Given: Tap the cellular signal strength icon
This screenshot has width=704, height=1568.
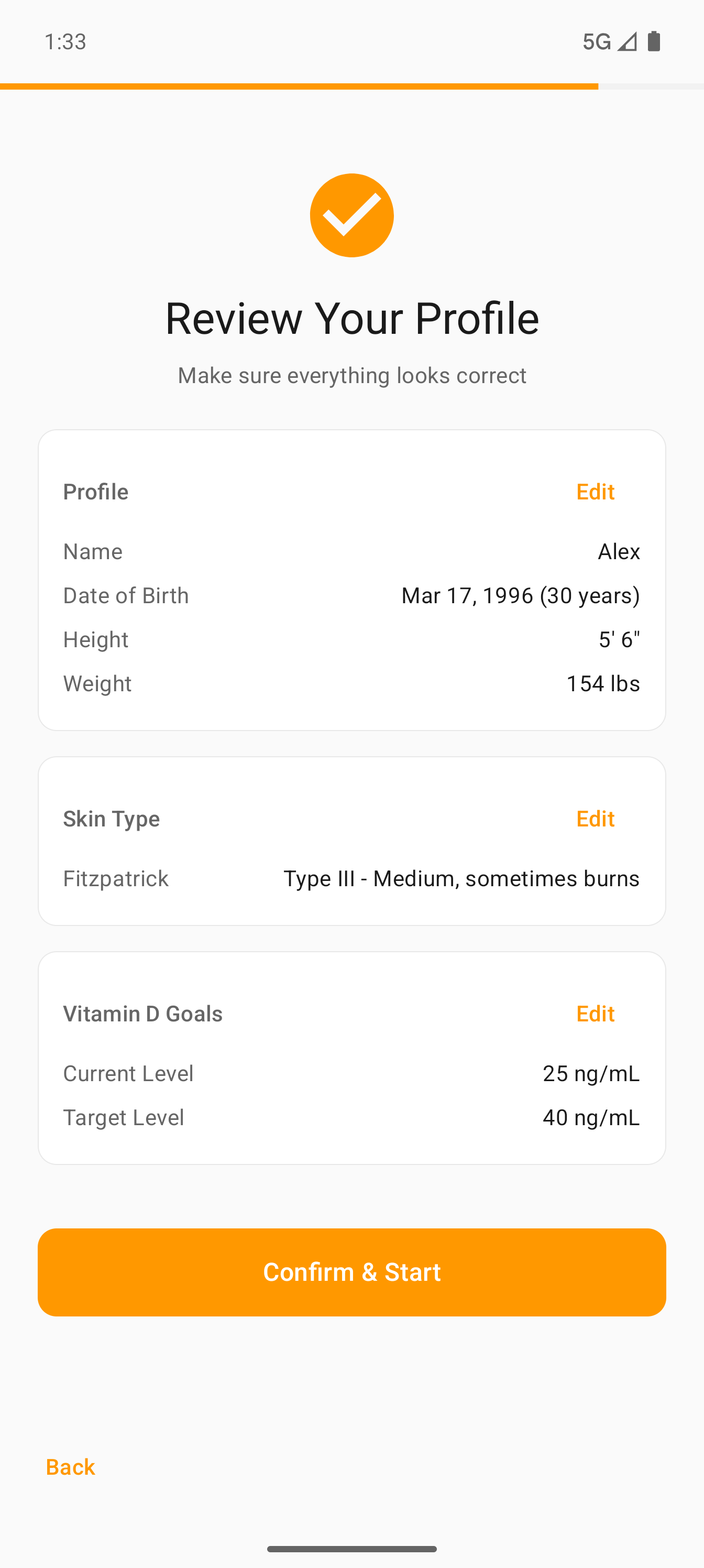Looking at the screenshot, I should tap(626, 41).
